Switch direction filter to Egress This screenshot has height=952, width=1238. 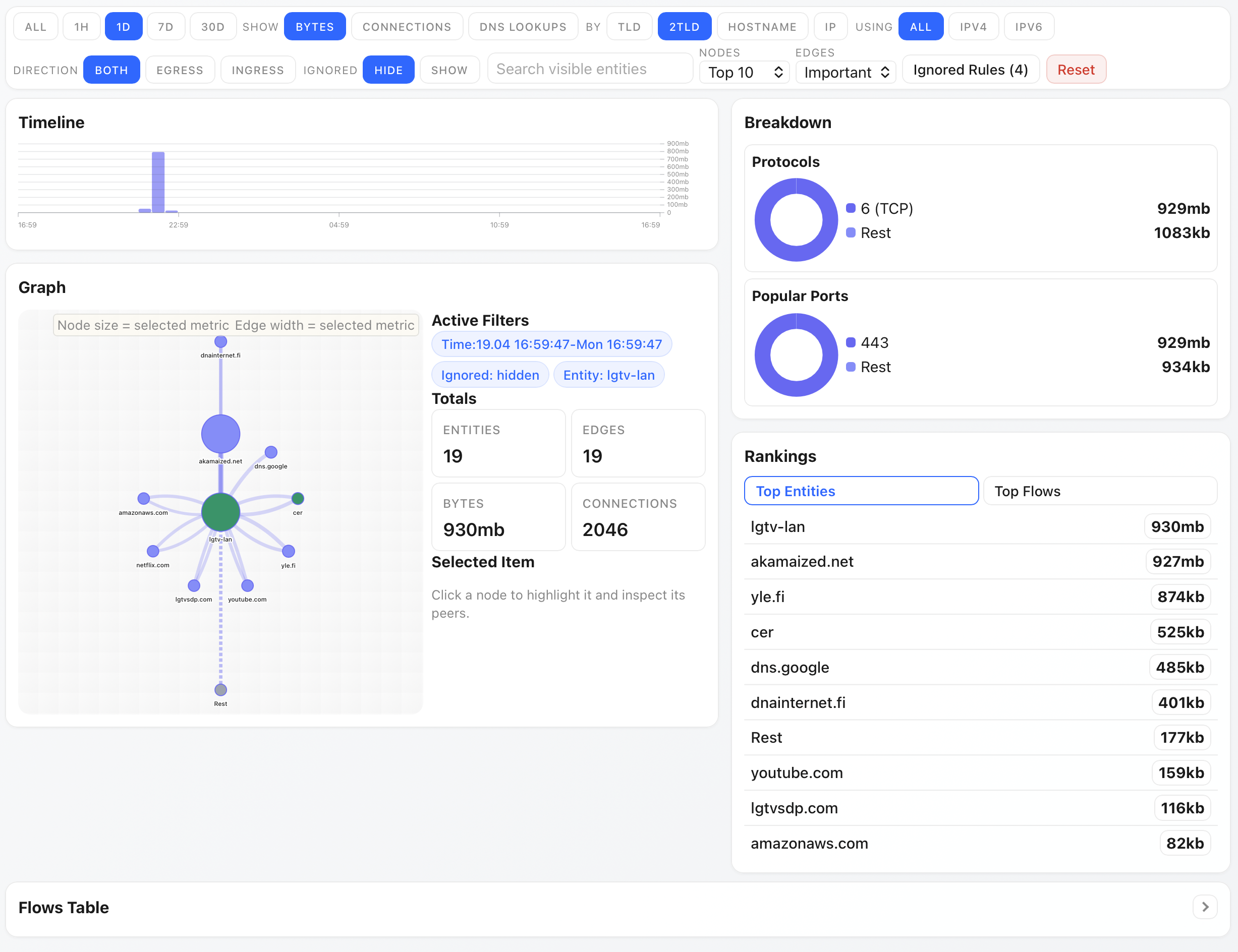(x=180, y=70)
